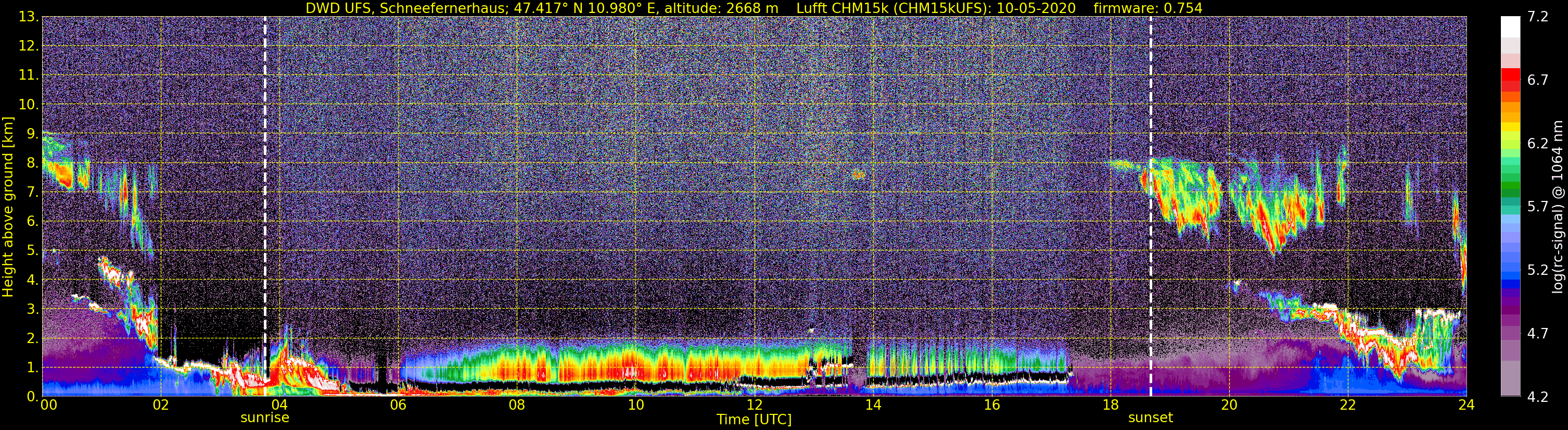Click the time axis tick label '14'
Screen dimensions: 1568x430
[x=873, y=405]
